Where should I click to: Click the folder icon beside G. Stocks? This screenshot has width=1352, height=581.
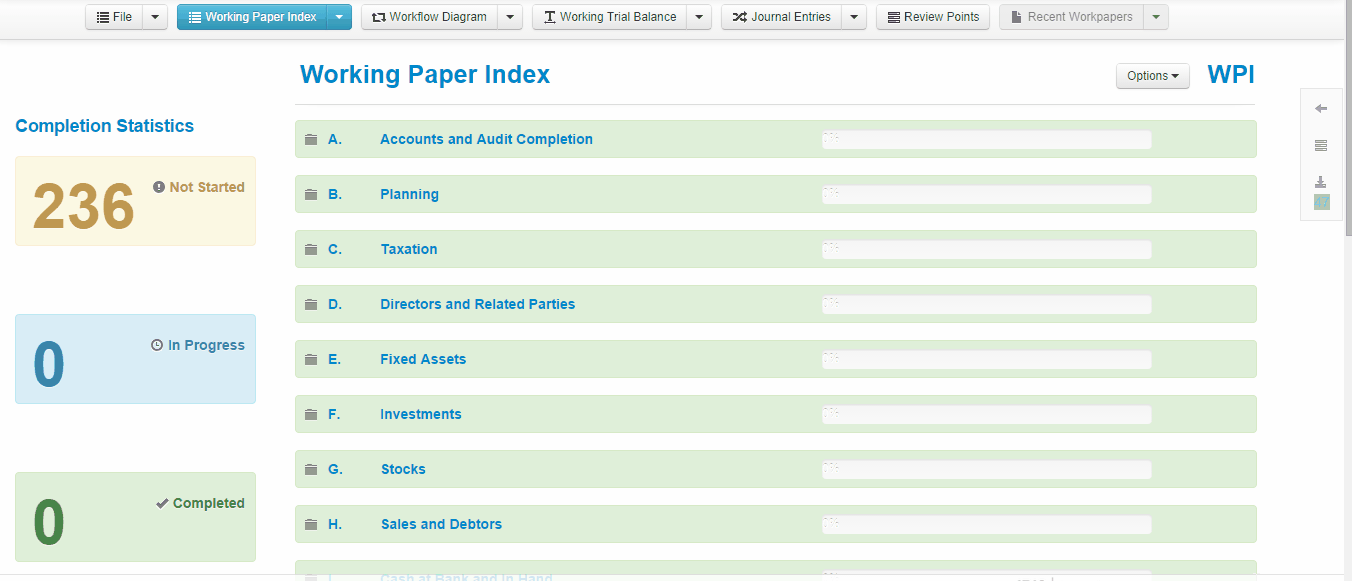point(311,469)
